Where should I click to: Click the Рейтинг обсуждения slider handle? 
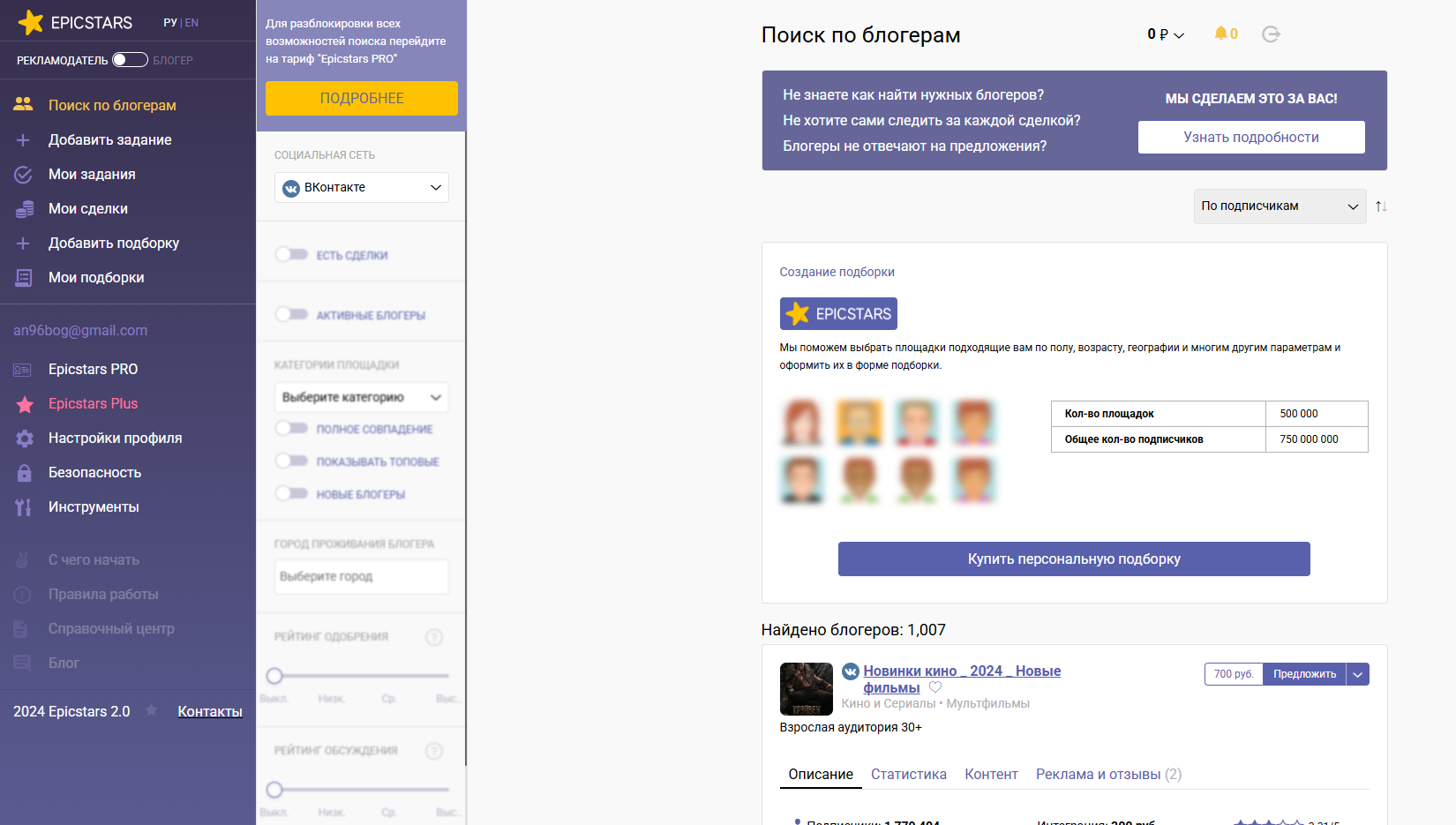(x=274, y=790)
